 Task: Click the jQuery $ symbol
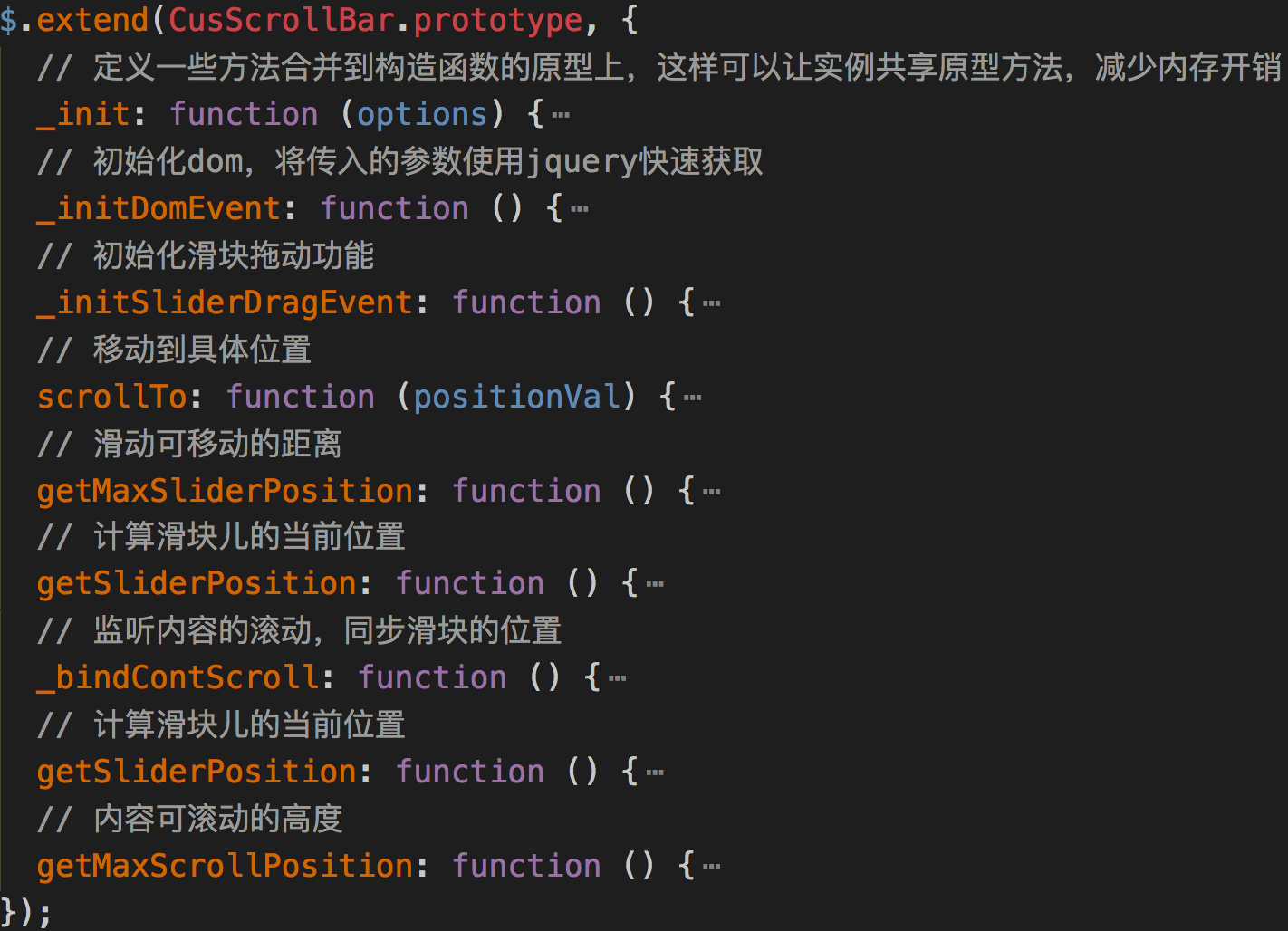(x=8, y=20)
